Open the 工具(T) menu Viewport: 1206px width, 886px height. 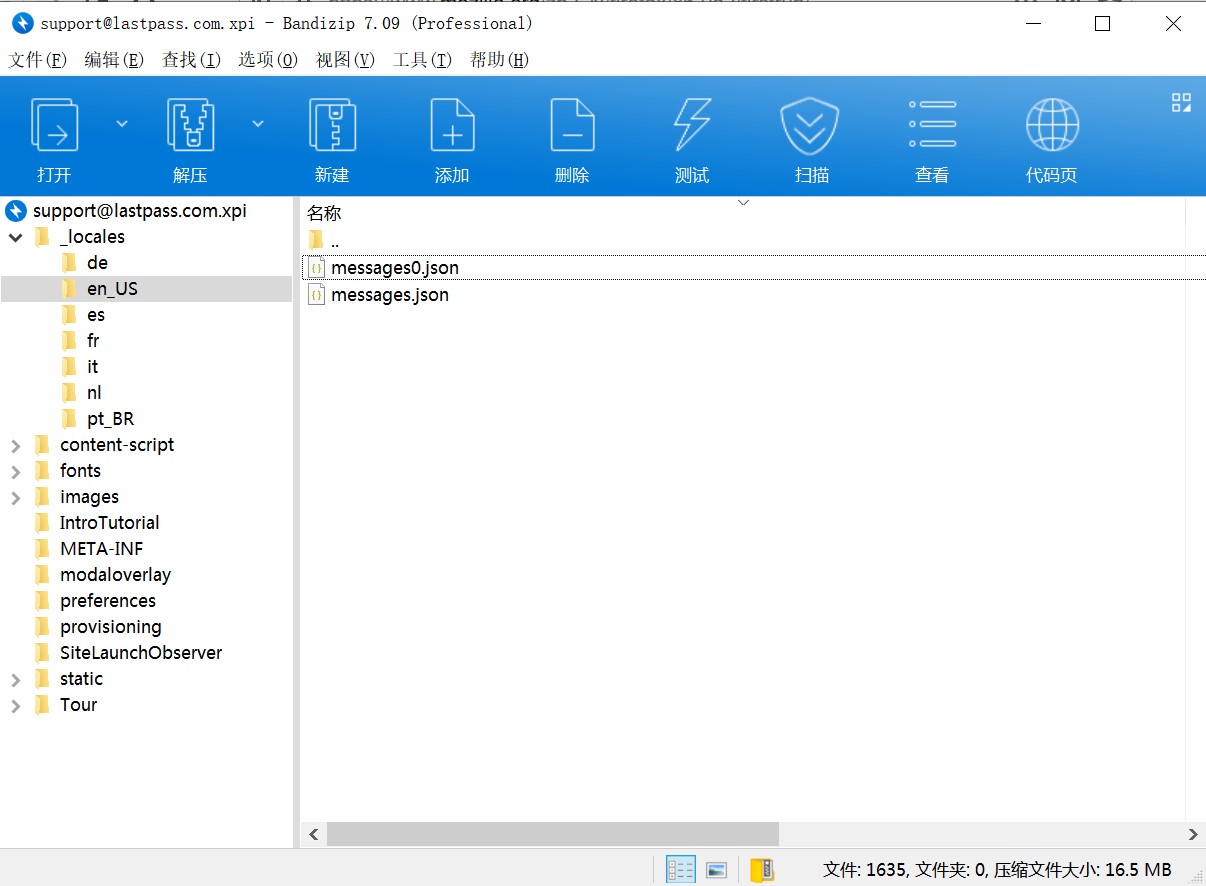tap(422, 60)
